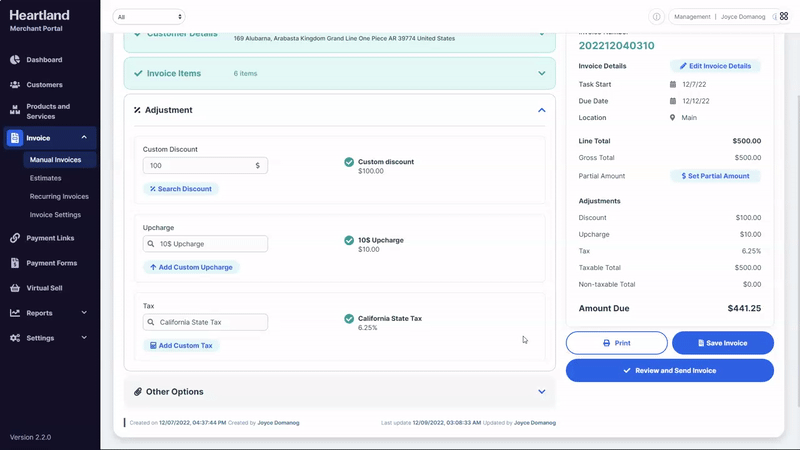This screenshot has width=800, height=450.
Task: Click the Products and Services icon
Action: (15, 110)
